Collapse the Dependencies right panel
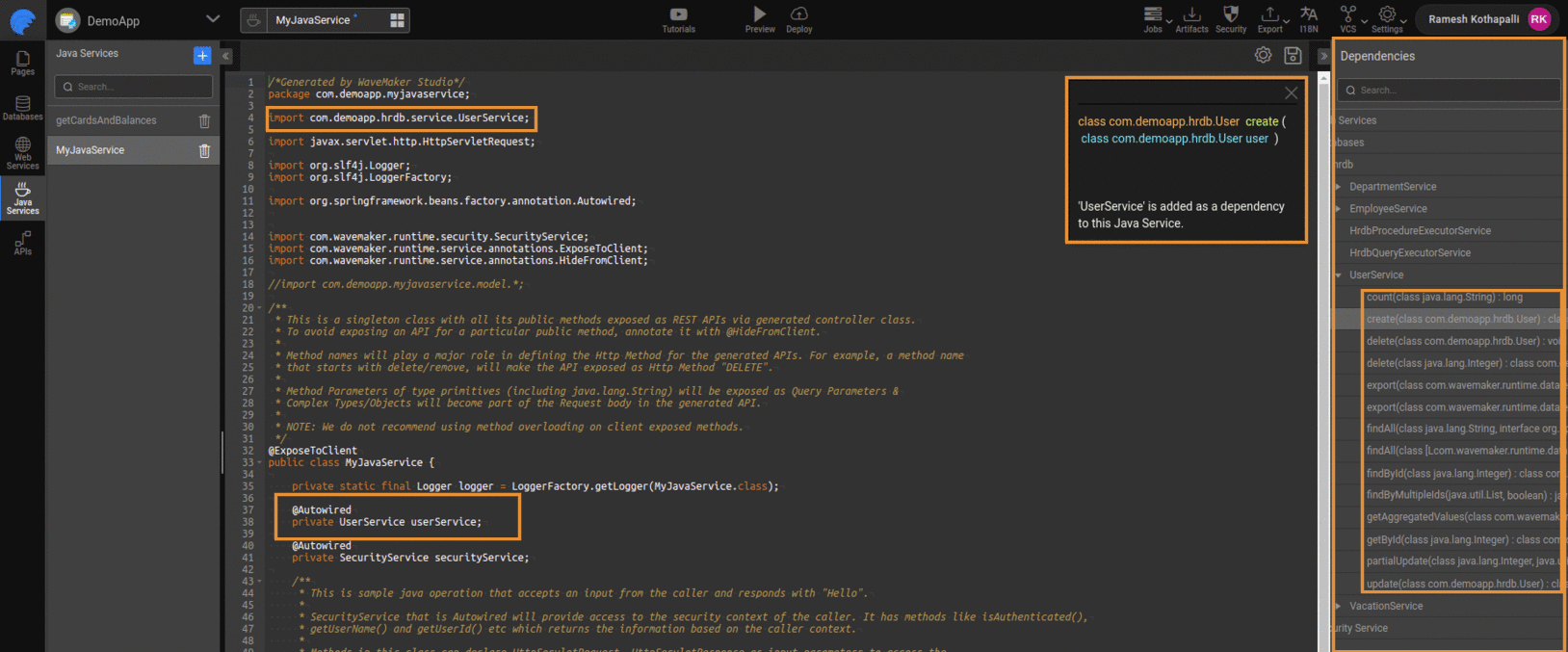Image resolution: width=1568 pixels, height=652 pixels. point(1323,56)
